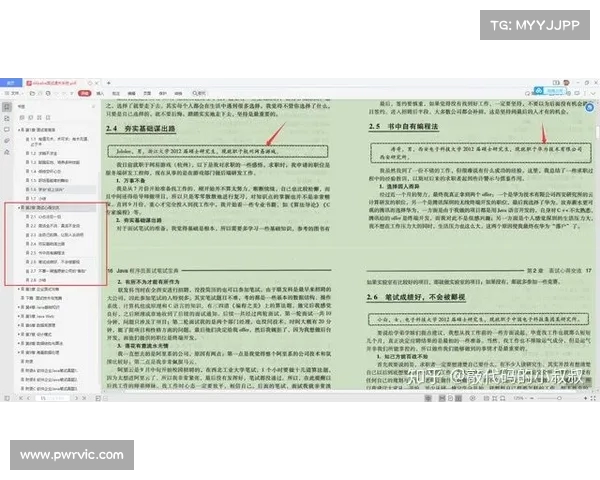Enter full screen with bottom-right corner icon
Screen dimensions: 600x480
(x=593, y=398)
